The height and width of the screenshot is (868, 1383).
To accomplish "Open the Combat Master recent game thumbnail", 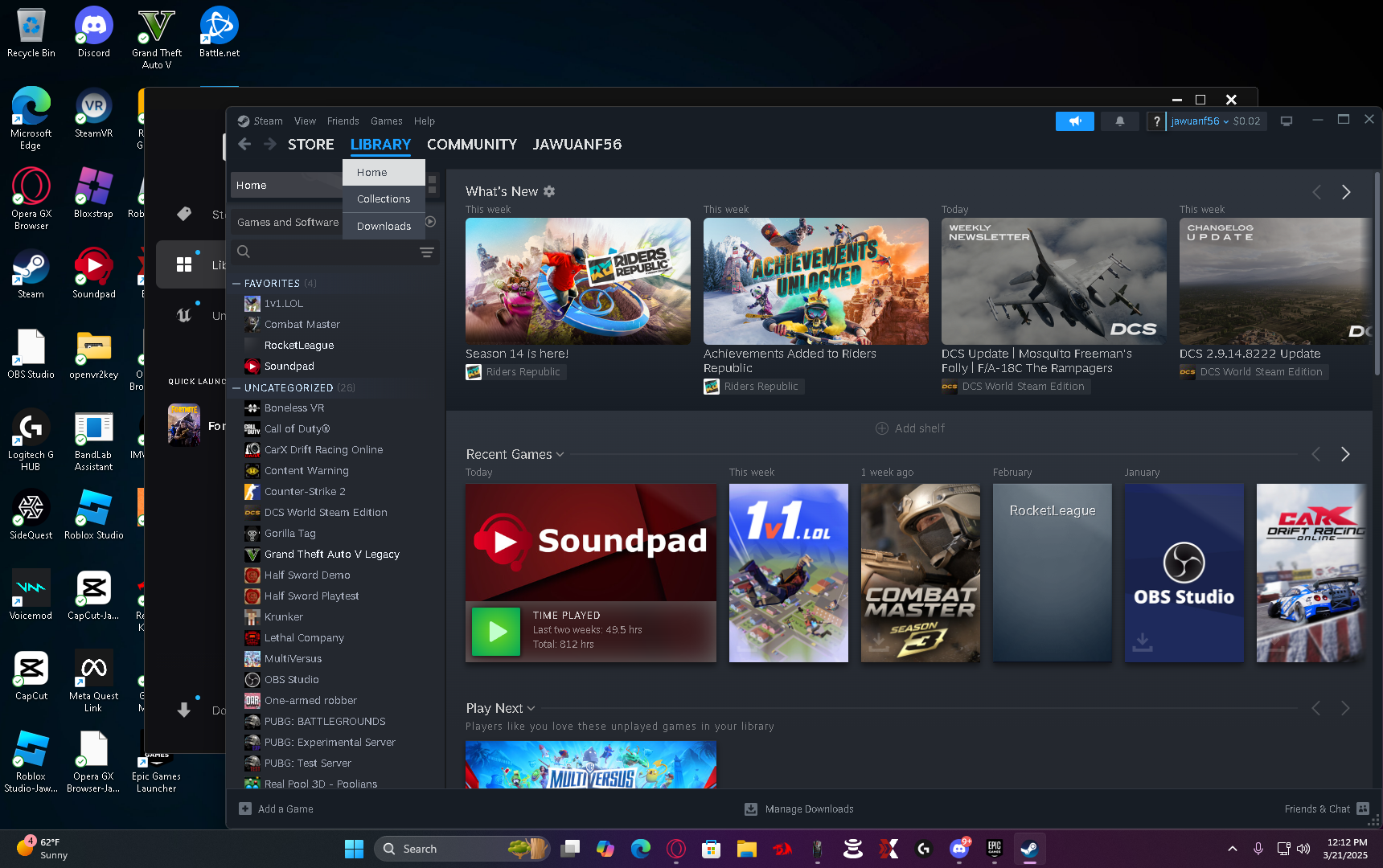I will pyautogui.click(x=920, y=573).
